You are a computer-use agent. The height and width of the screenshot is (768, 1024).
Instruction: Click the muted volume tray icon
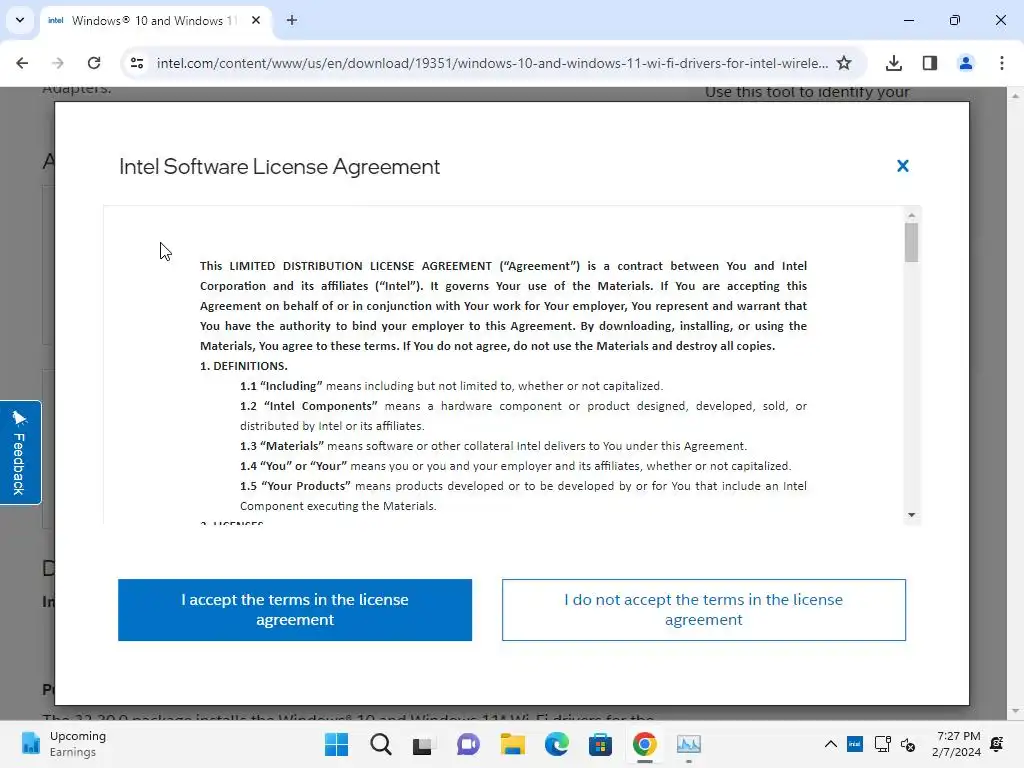coord(908,744)
